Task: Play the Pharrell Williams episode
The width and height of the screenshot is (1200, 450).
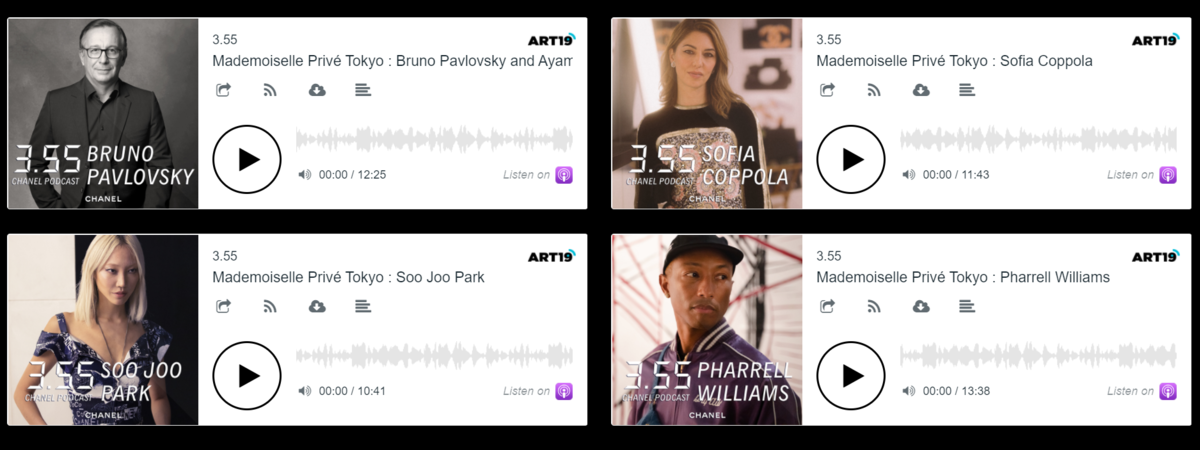Action: pos(851,375)
